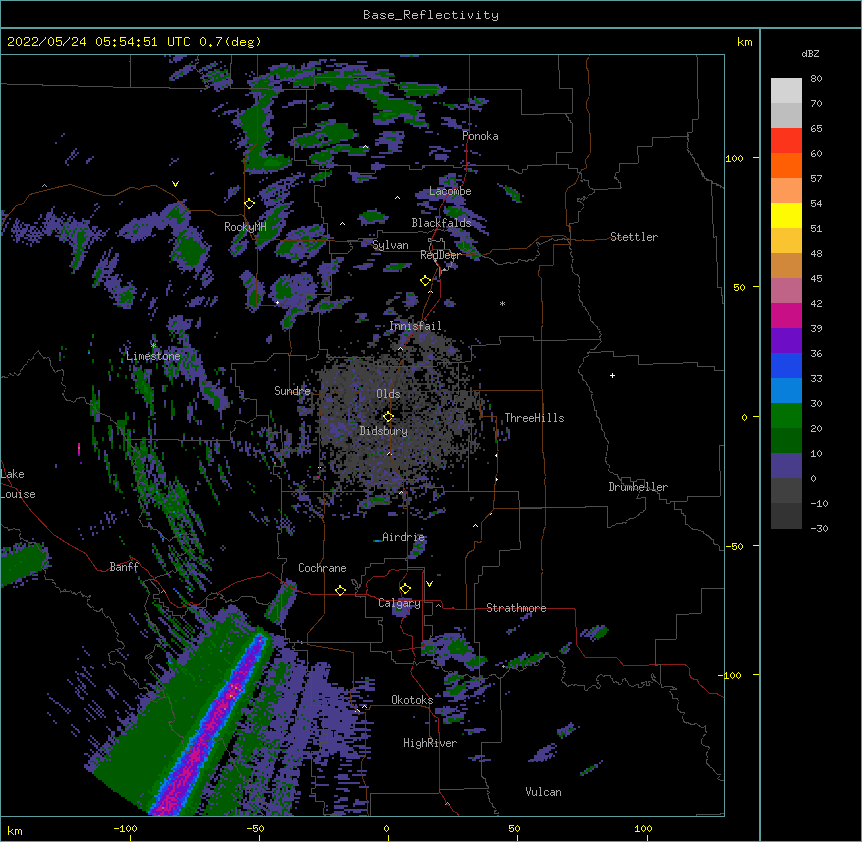Click the Vulcan label

click(543, 792)
